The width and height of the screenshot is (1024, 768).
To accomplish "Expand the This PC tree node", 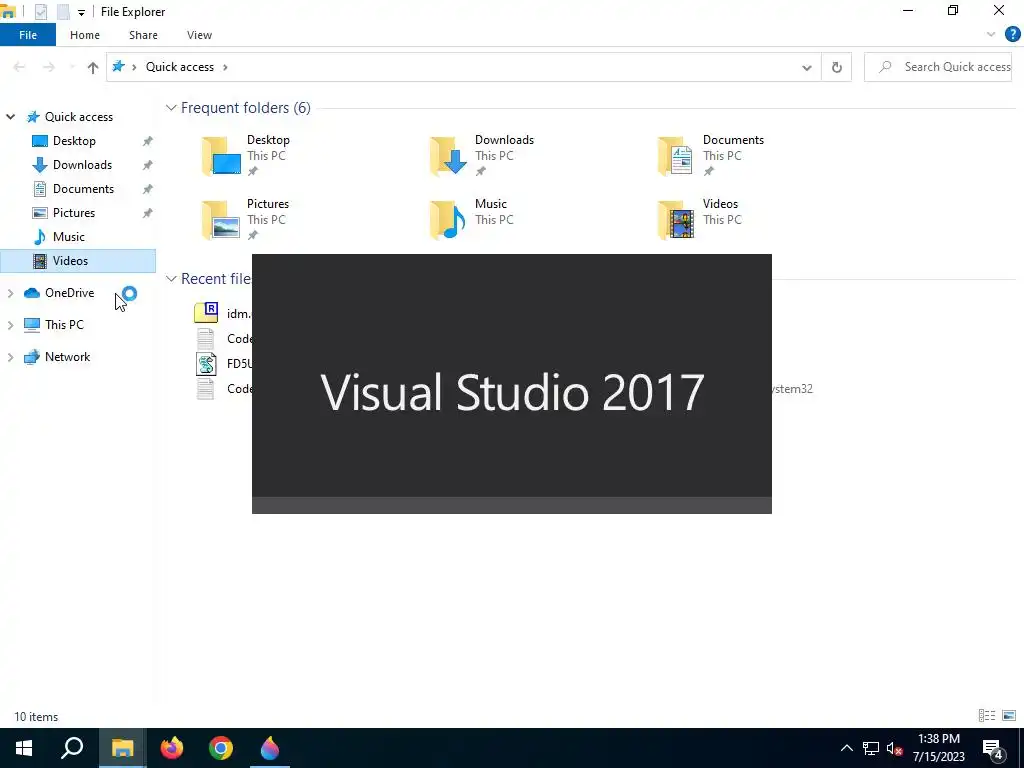I will [10, 325].
